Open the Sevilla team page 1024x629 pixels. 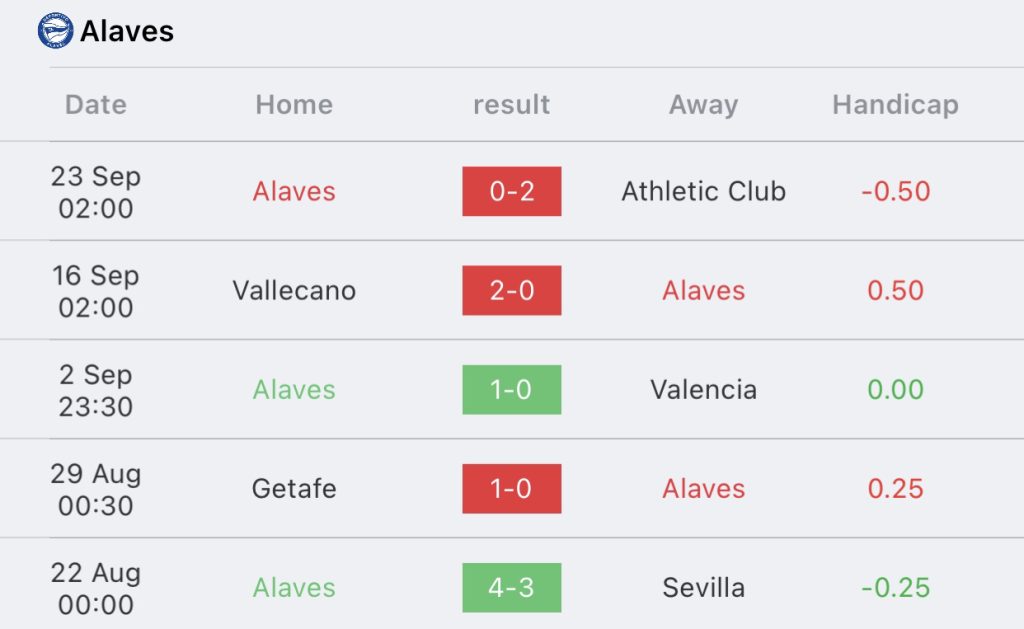point(703,588)
